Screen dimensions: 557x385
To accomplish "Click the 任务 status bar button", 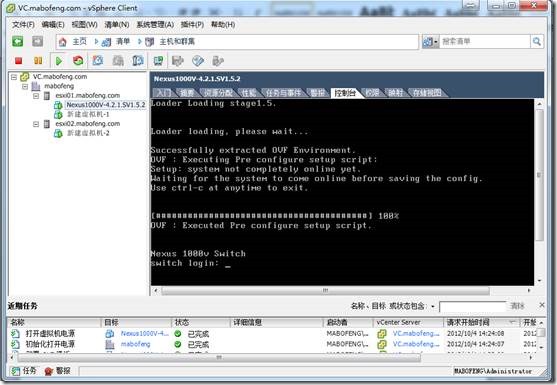I will [x=24, y=371].
